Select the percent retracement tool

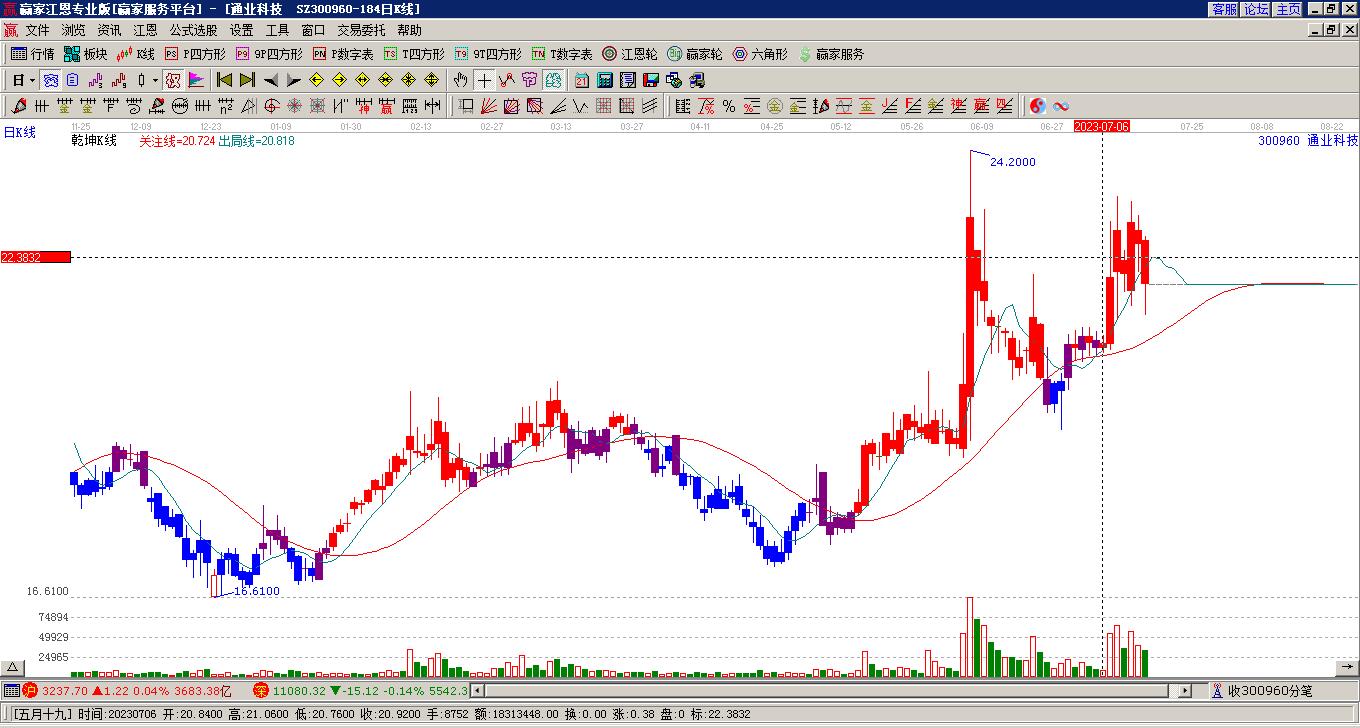tap(729, 106)
